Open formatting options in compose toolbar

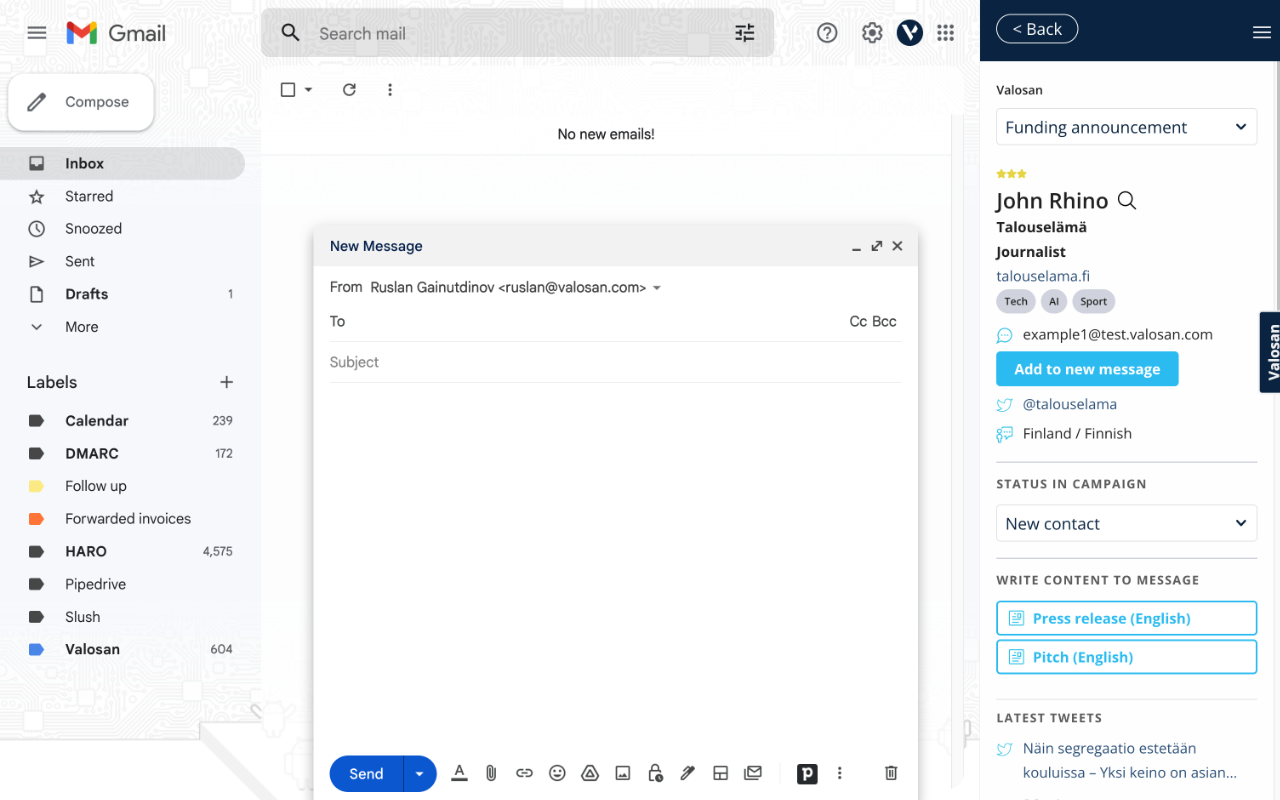(x=459, y=773)
